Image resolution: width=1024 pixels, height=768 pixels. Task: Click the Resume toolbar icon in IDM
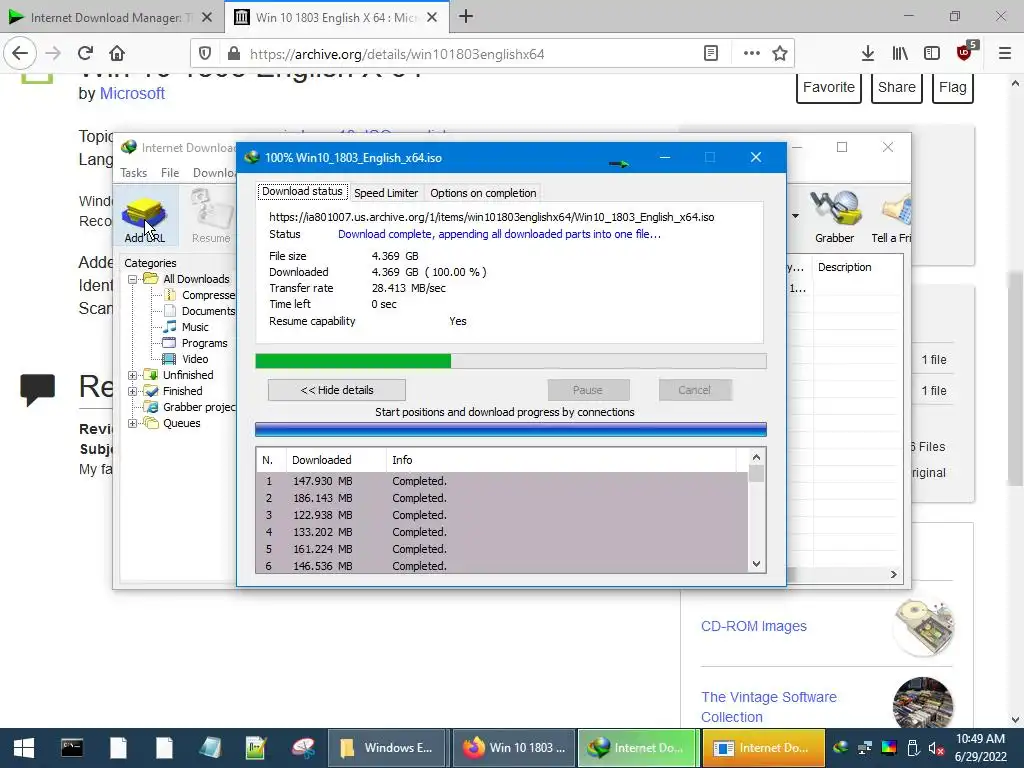[x=211, y=218]
